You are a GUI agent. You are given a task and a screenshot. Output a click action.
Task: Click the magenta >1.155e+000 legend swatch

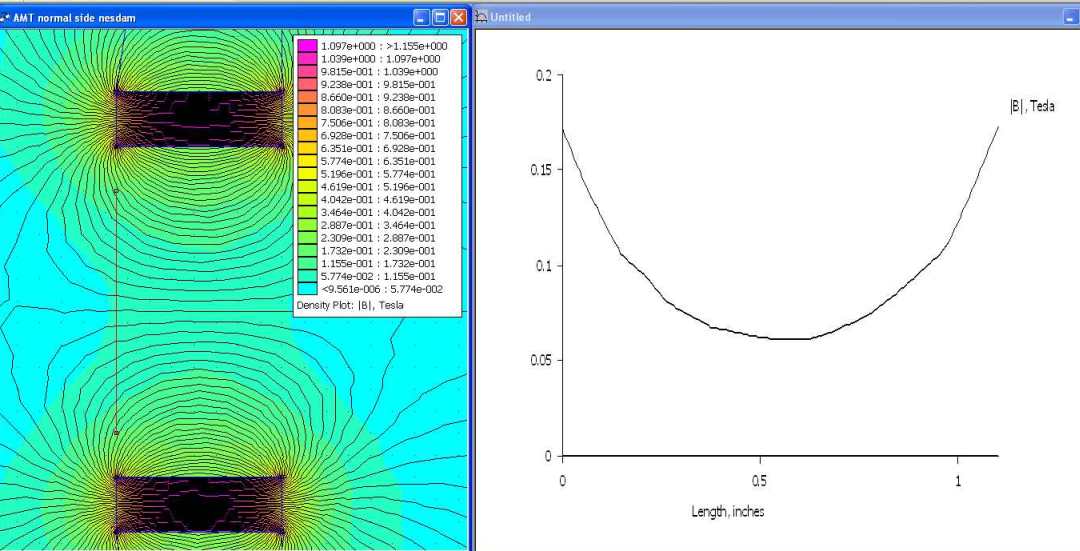[307, 46]
